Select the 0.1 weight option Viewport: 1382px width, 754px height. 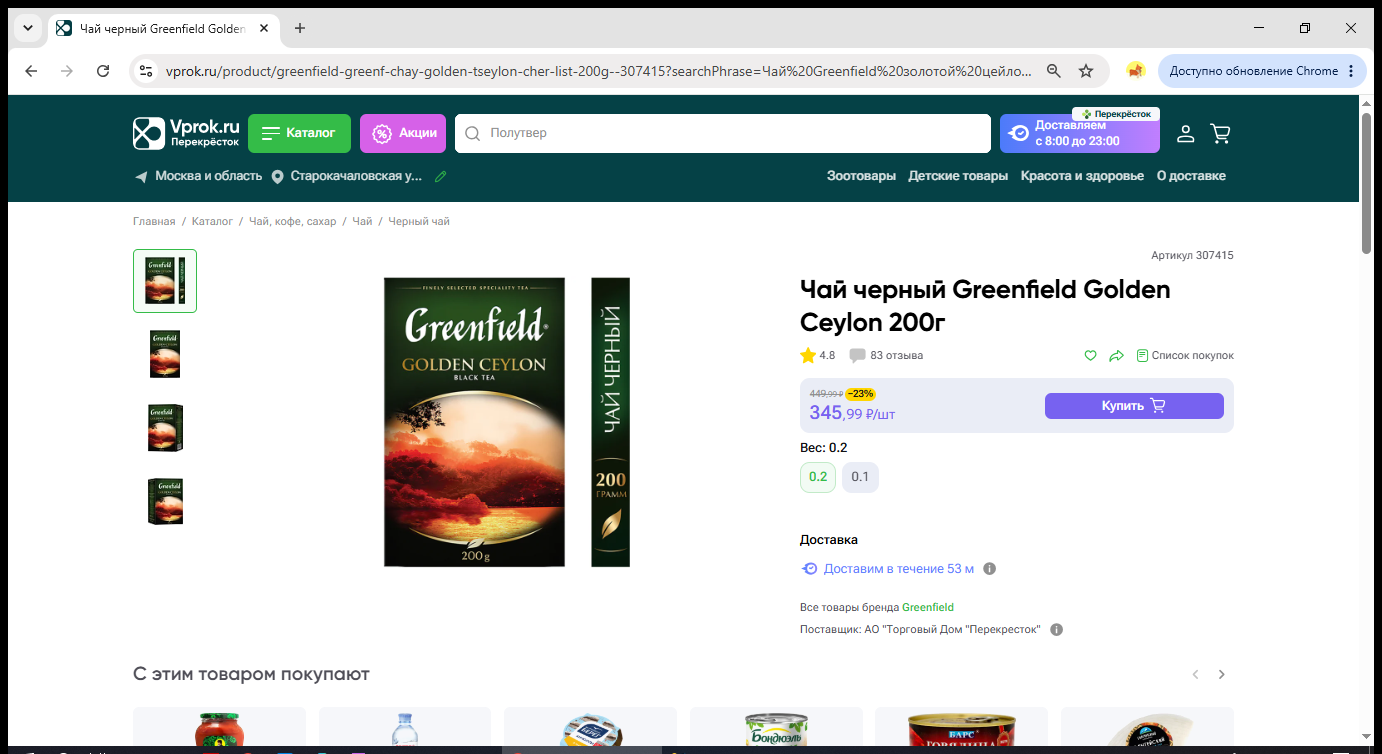tap(860, 477)
